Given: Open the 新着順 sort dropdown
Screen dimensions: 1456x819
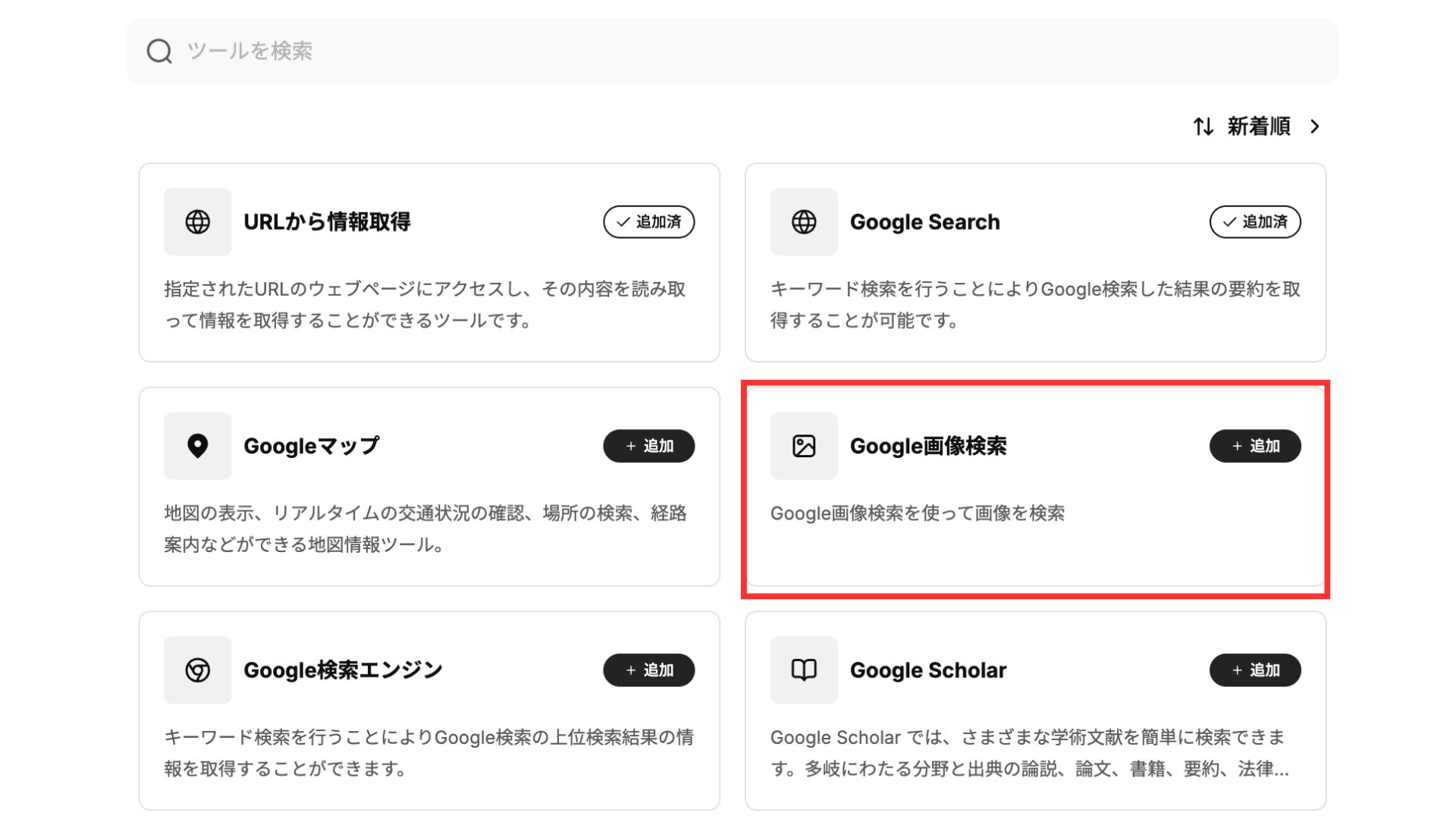Looking at the screenshot, I should [x=1259, y=127].
